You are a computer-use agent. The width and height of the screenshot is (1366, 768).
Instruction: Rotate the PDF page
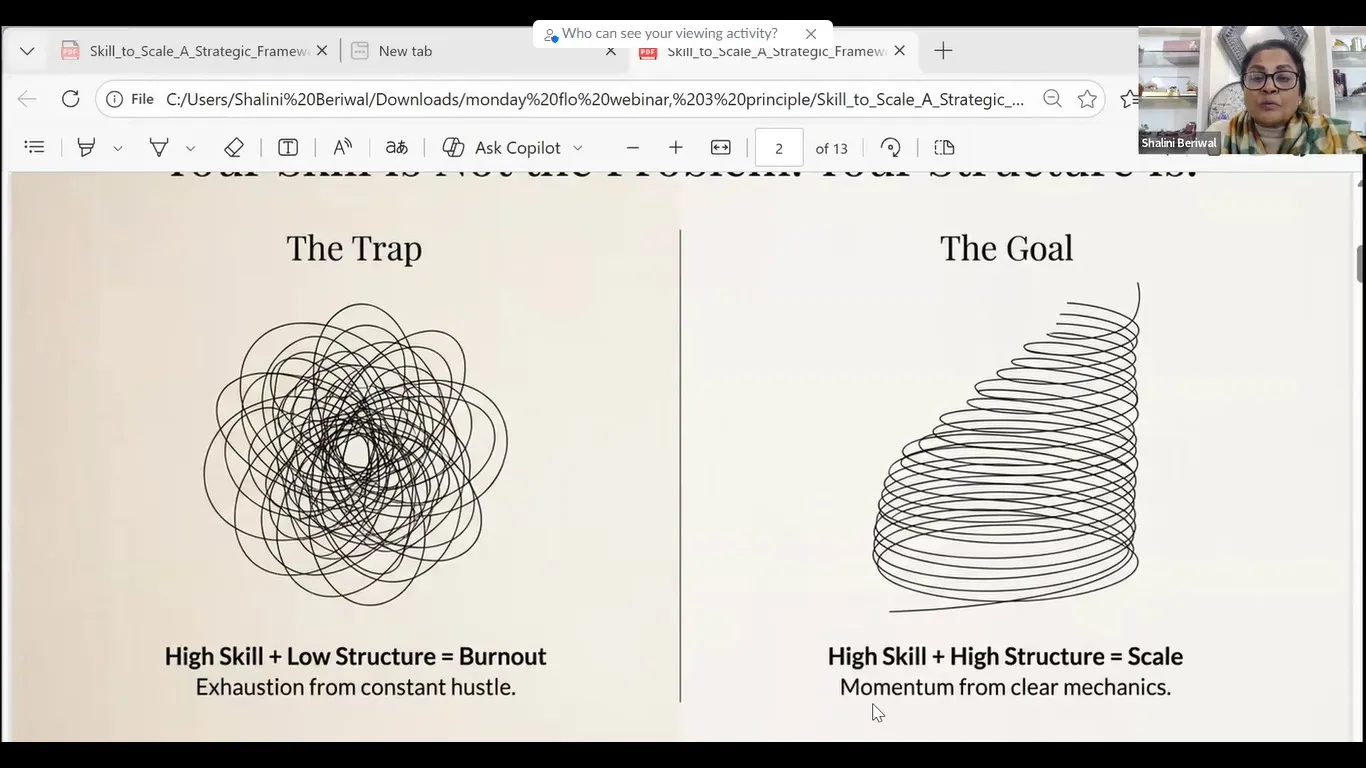point(890,148)
